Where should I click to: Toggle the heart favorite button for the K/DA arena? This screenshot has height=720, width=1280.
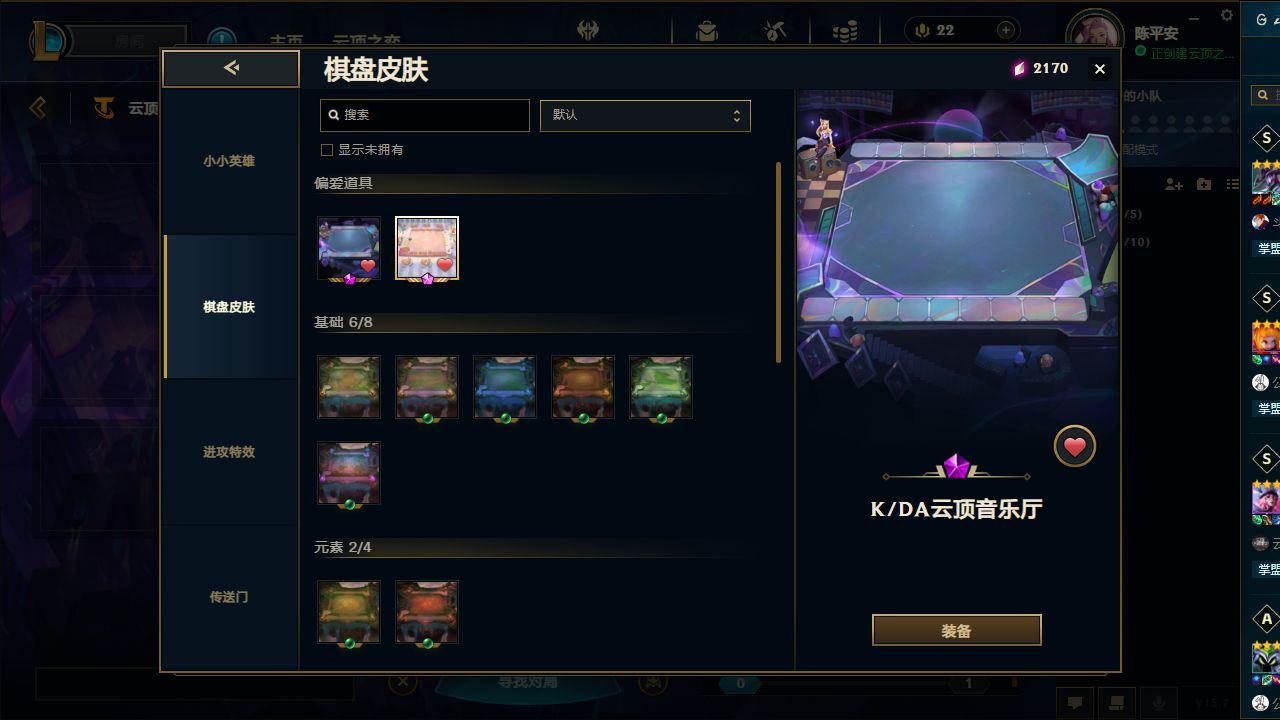(x=1075, y=447)
